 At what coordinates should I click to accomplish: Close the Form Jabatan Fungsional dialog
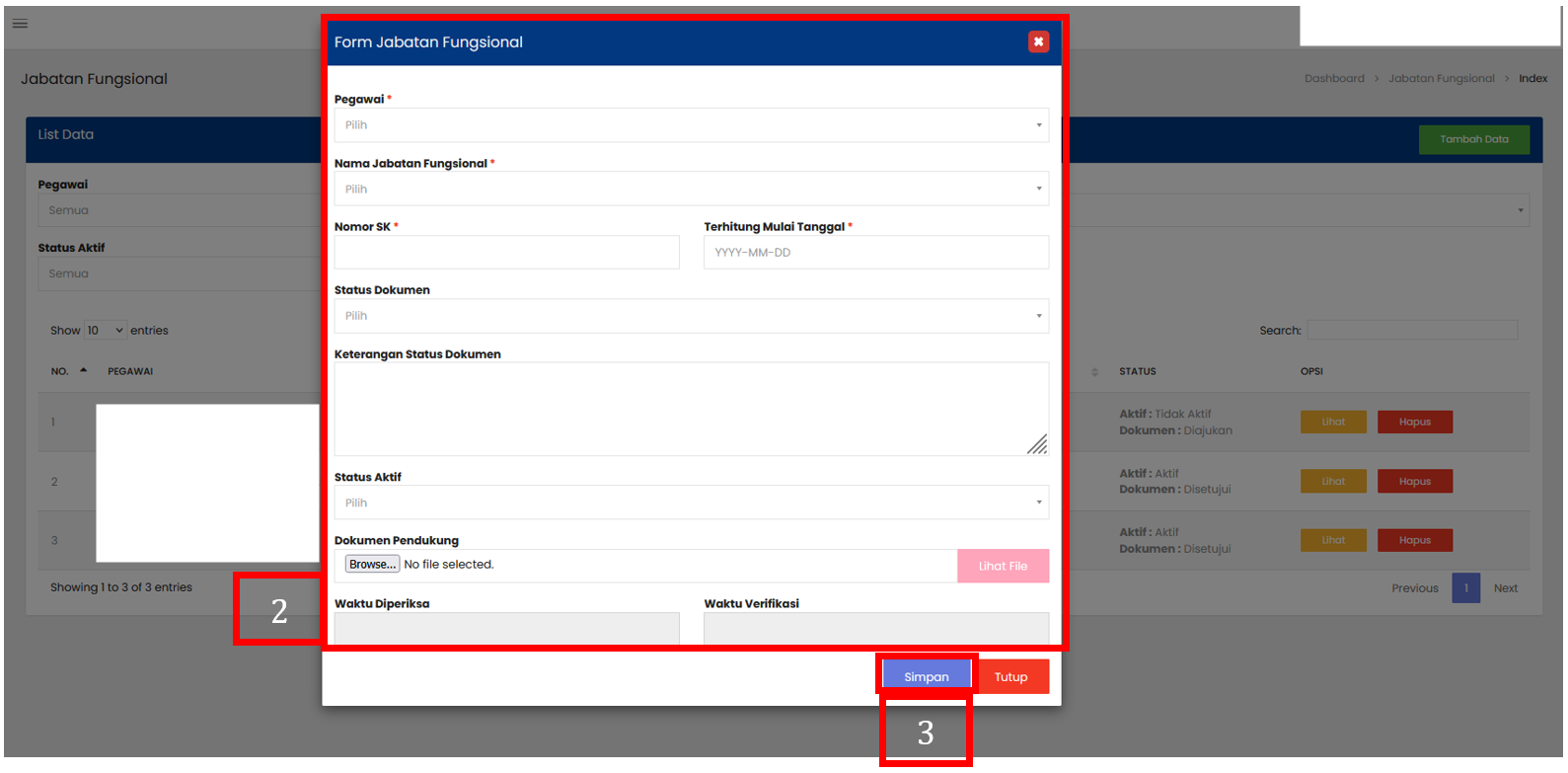(1037, 41)
